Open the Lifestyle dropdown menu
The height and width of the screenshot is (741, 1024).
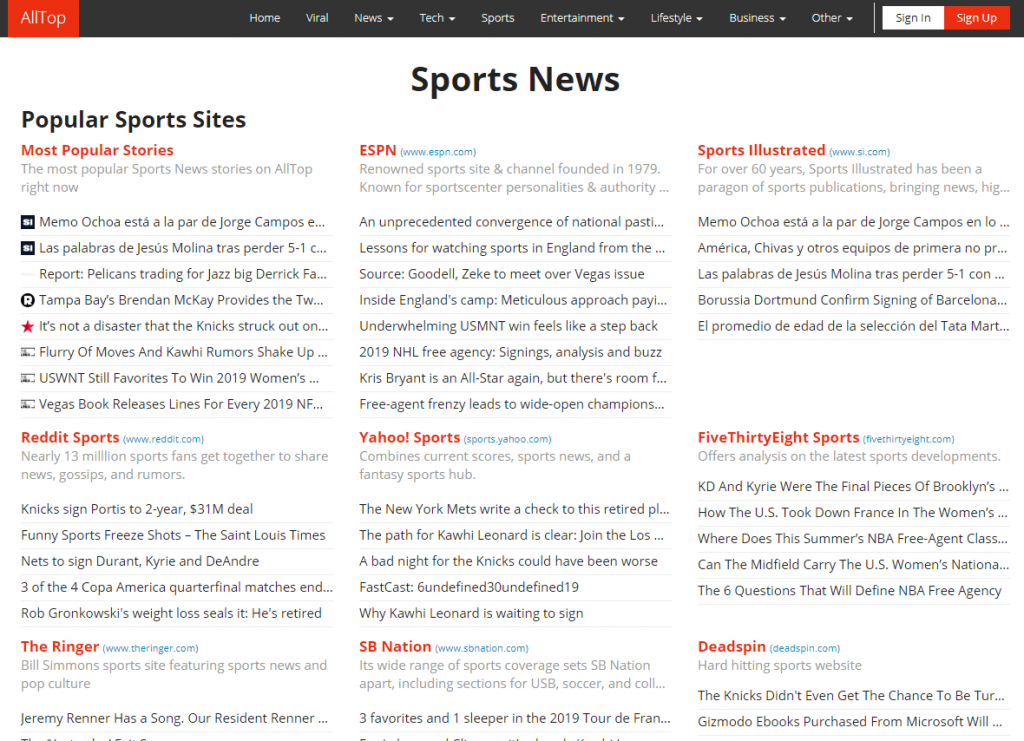tap(677, 18)
